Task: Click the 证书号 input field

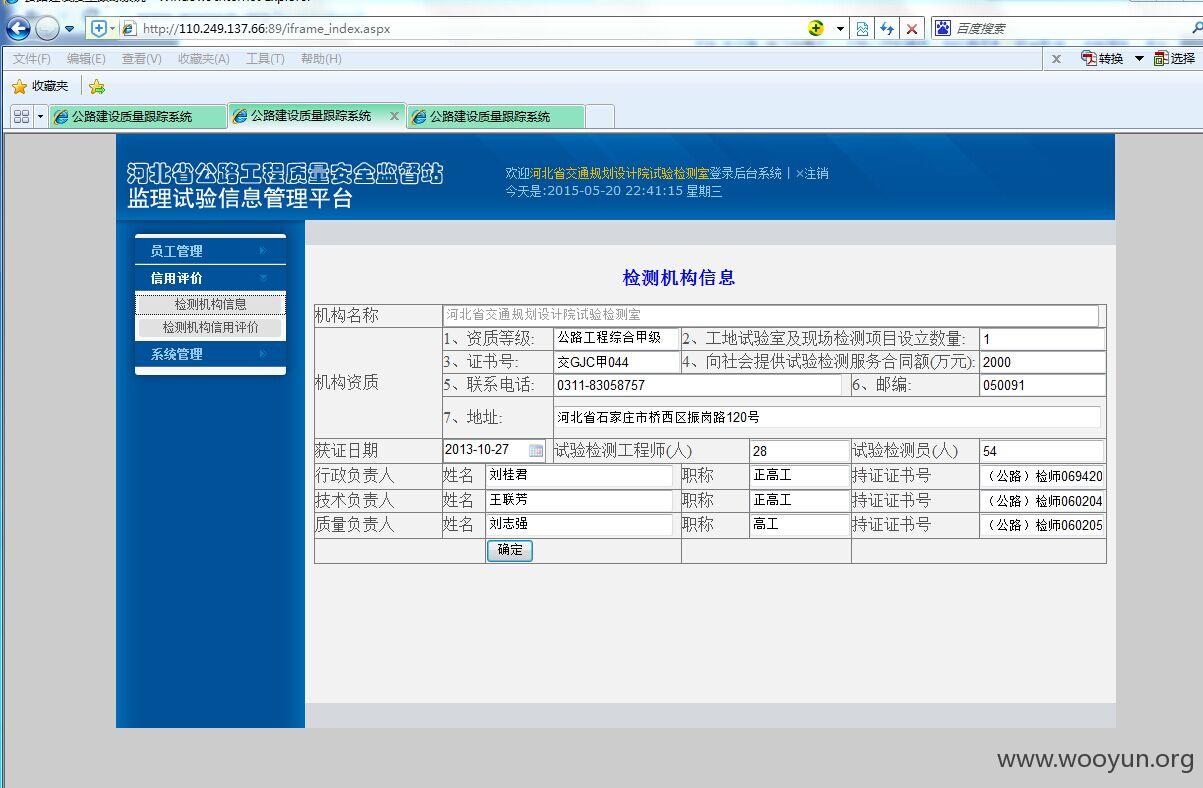Action: click(x=617, y=362)
